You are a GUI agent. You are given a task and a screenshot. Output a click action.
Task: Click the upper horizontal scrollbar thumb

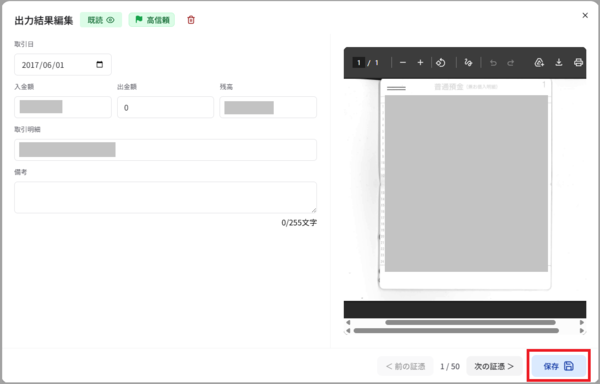(x=470, y=322)
